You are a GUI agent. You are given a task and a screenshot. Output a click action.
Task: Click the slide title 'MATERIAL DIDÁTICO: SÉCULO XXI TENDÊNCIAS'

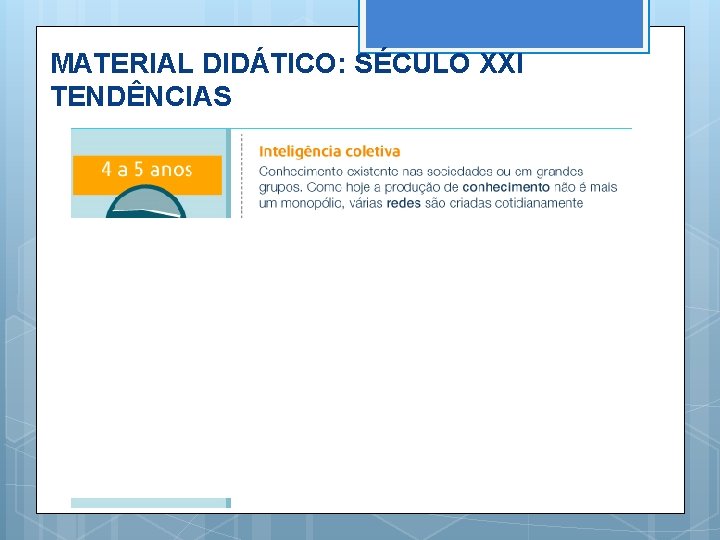click(x=287, y=79)
